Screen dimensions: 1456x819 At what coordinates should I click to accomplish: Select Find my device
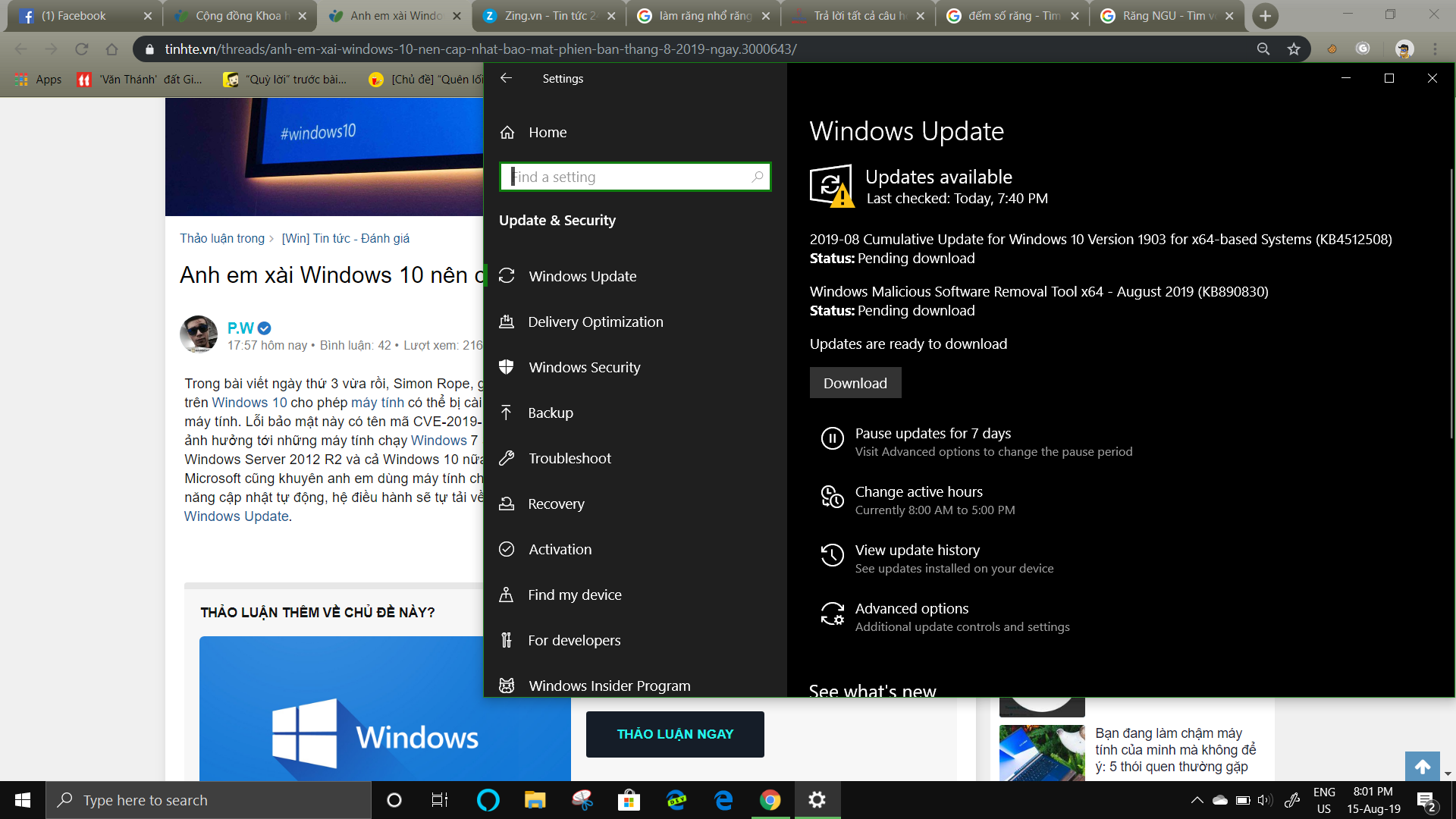pyautogui.click(x=575, y=595)
